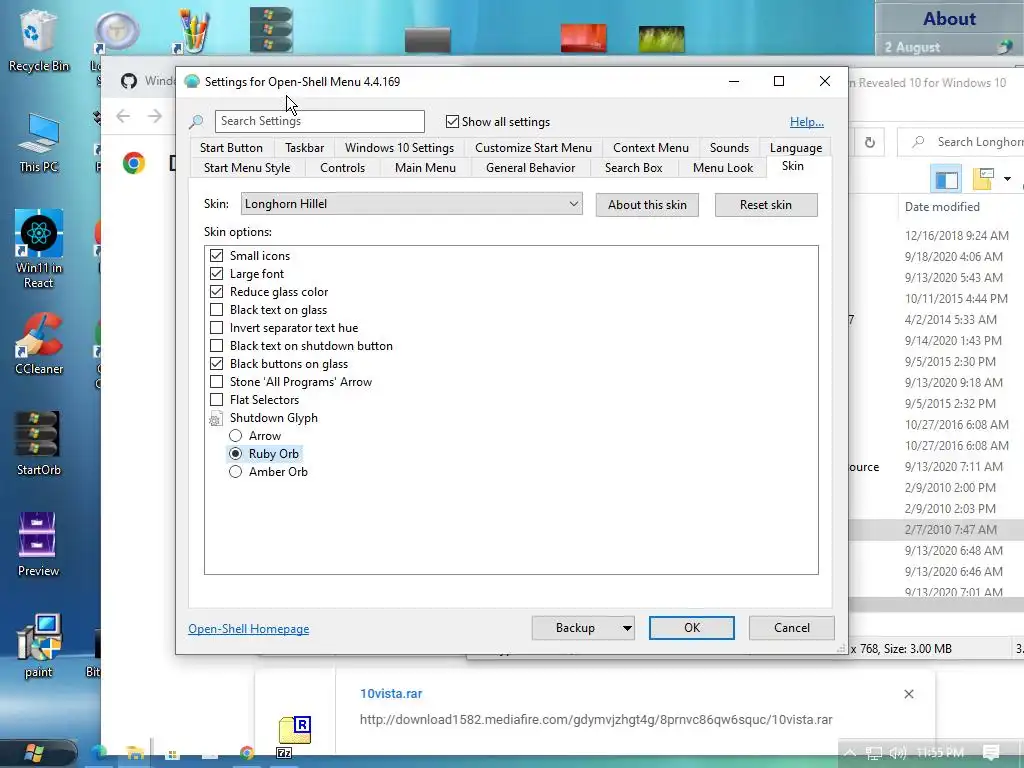This screenshot has height=768, width=1024.
Task: Open the Recycle Bin desktop icon
Action: (x=37, y=40)
